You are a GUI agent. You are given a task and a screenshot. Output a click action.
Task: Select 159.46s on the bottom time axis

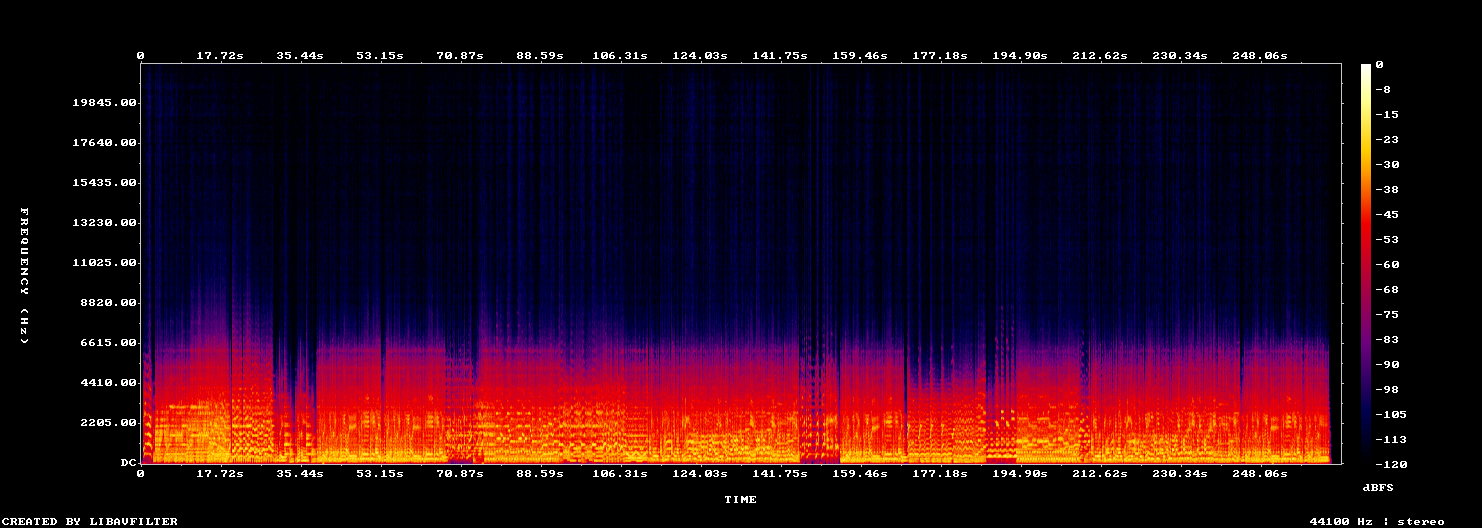pos(860,473)
